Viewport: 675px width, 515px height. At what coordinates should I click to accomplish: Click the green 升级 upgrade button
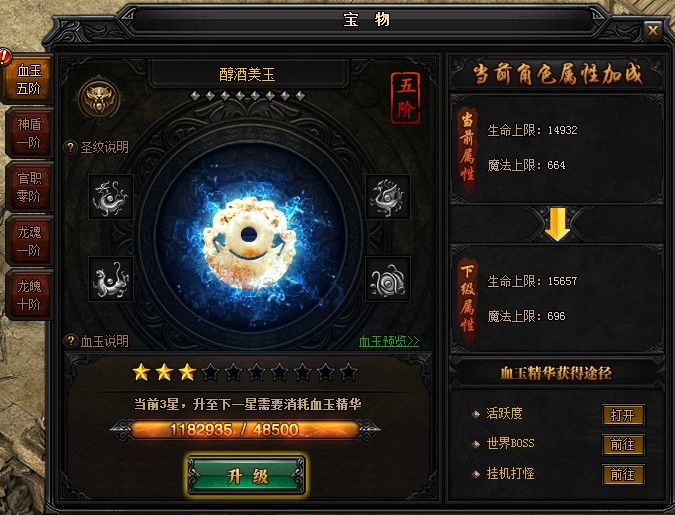click(x=247, y=476)
